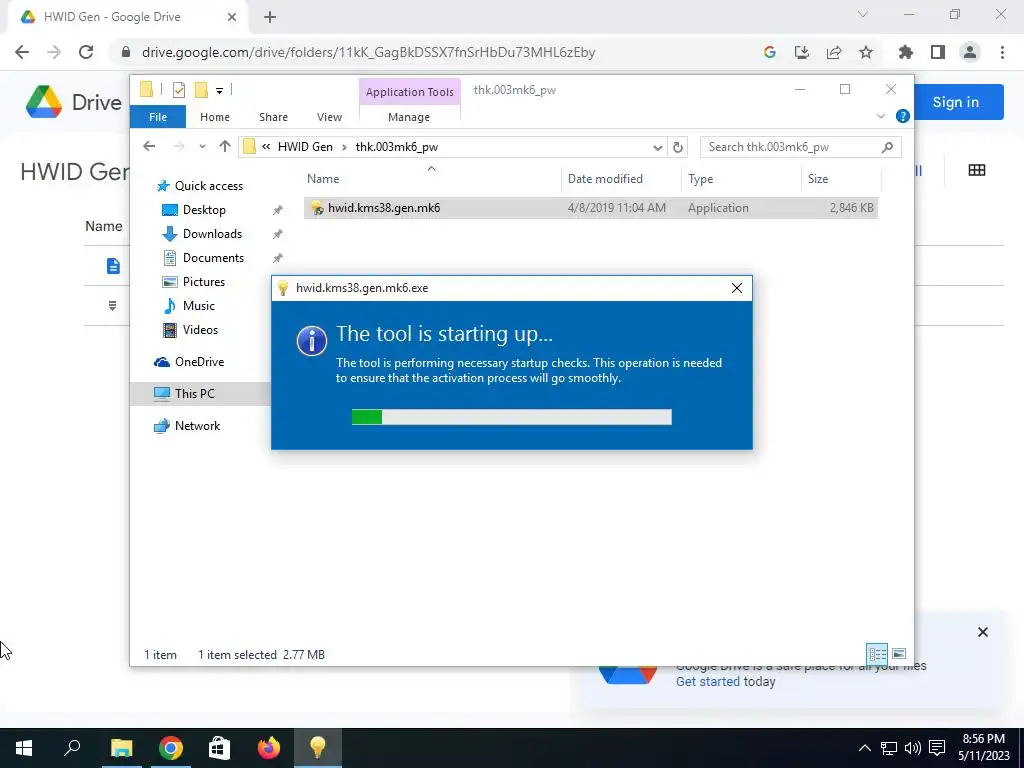
Task: Open Chrome three-dot menu
Action: 1002,52
